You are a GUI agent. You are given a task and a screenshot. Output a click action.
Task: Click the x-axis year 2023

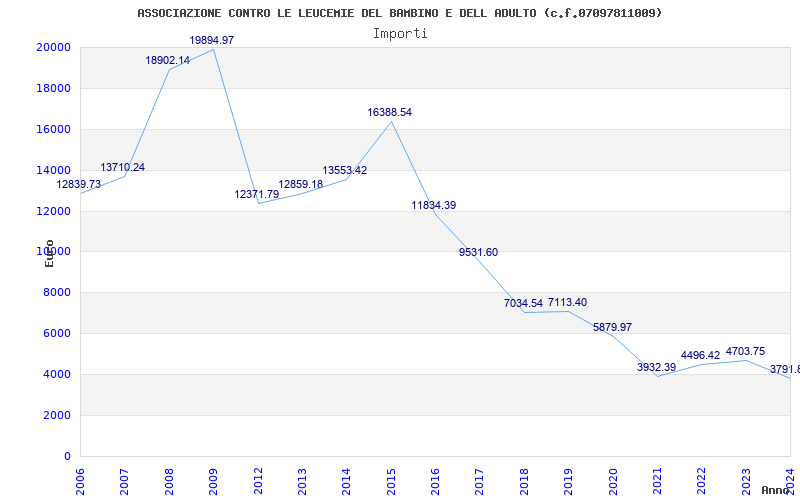click(x=746, y=481)
